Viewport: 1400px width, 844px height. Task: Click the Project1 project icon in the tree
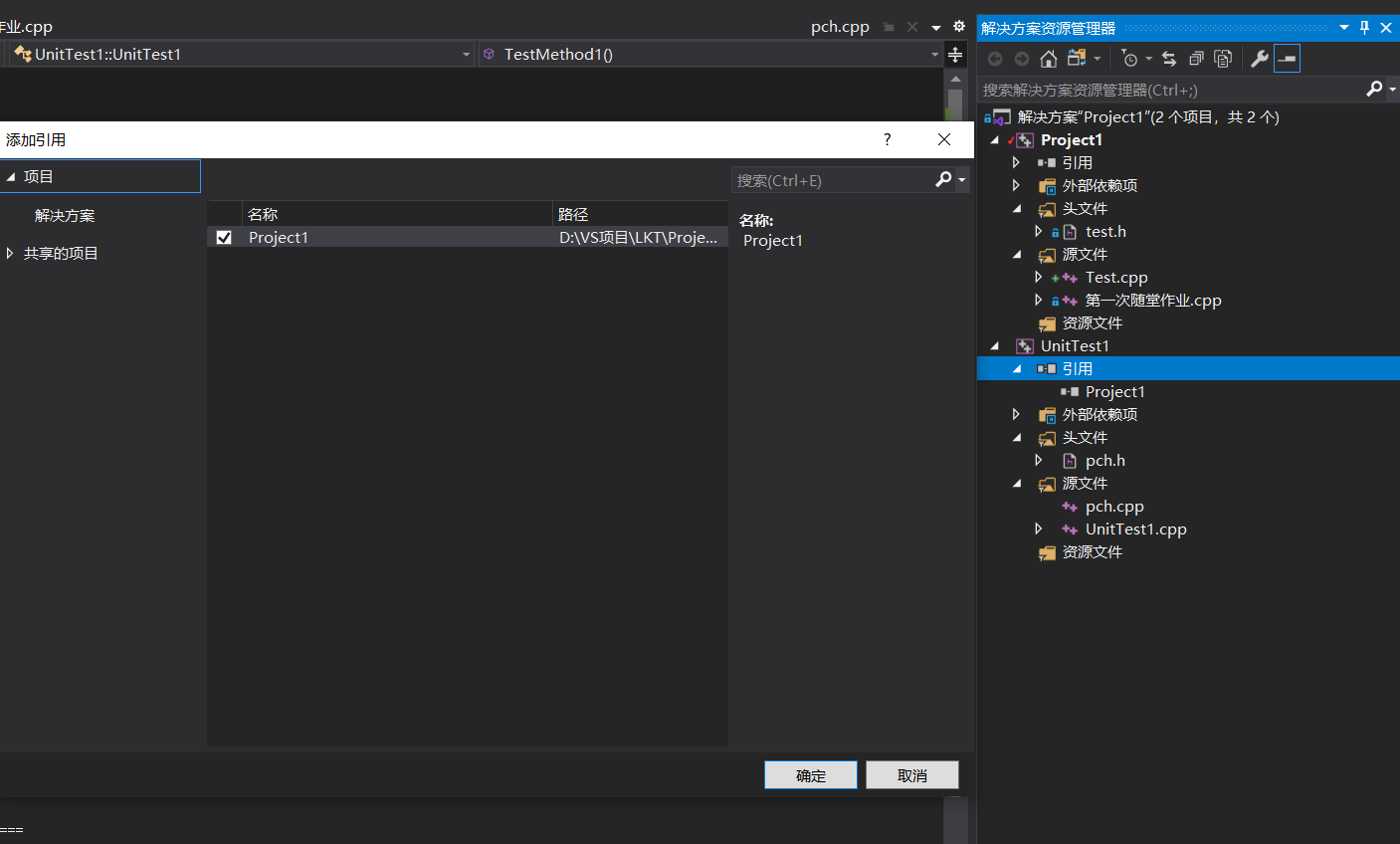coord(1025,140)
